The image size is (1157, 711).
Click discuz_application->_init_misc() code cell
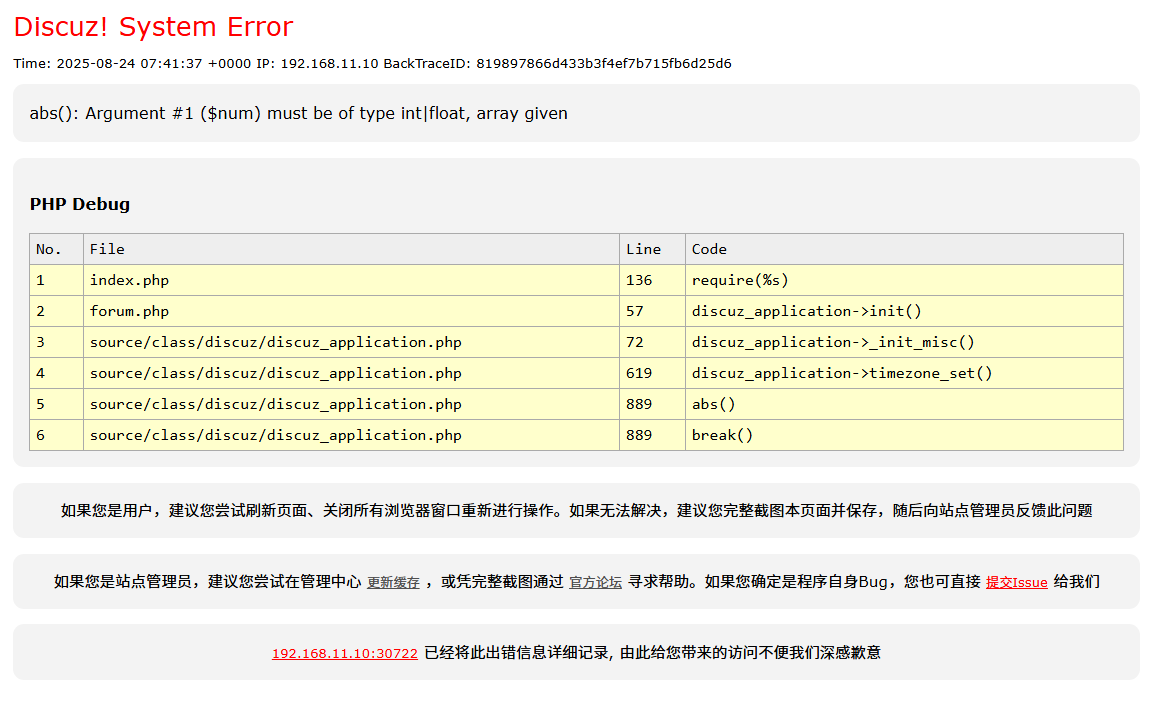point(905,342)
